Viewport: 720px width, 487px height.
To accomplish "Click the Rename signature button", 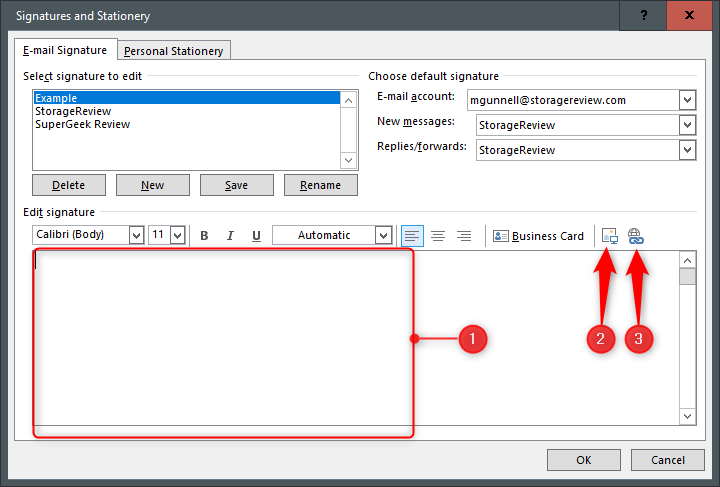I will click(x=321, y=185).
